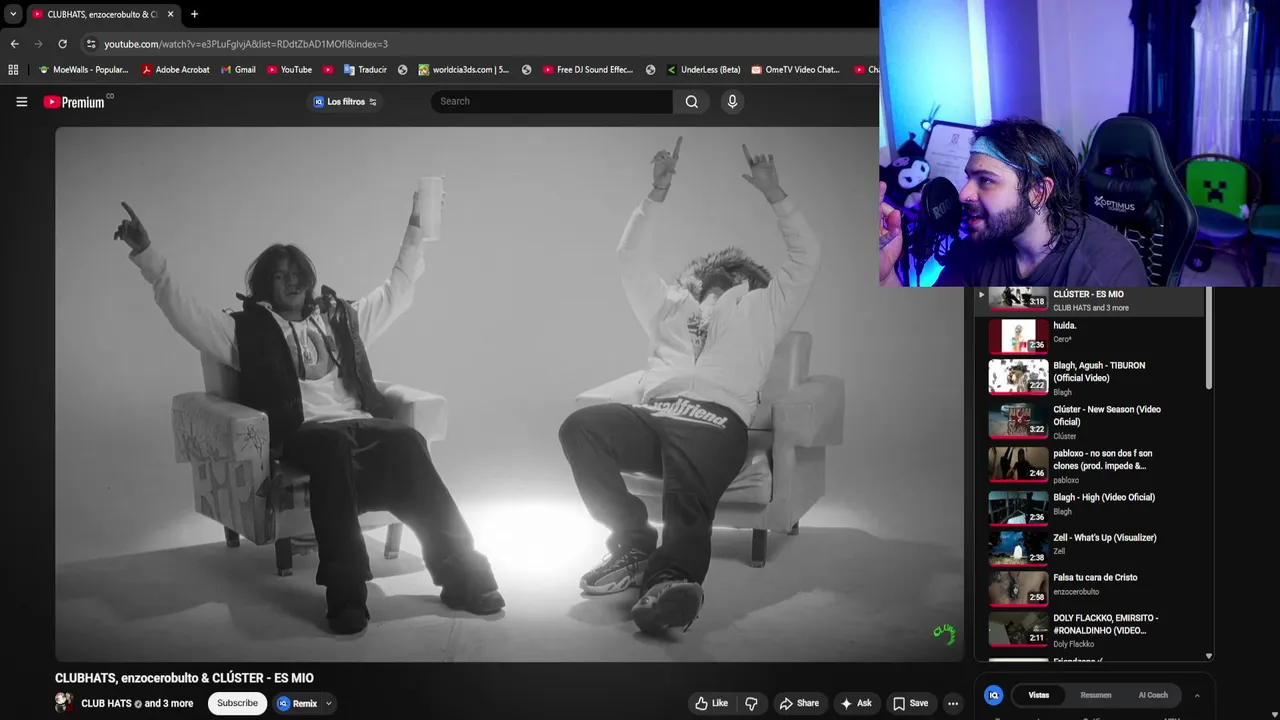
Task: Open a new browser tab with plus
Action: 194,14
